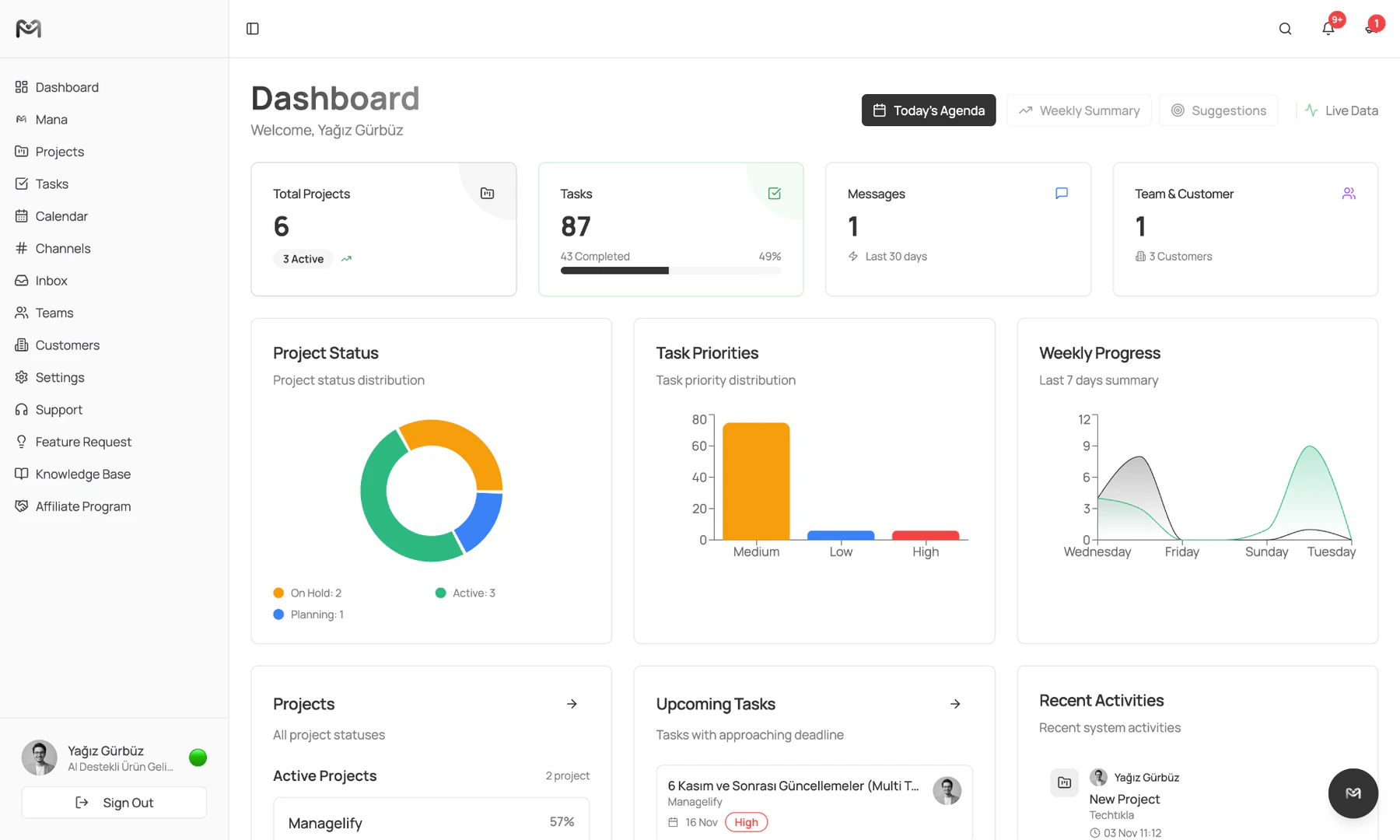This screenshot has height=840, width=1400.
Task: Click Yağız Gürbüz's profile avatar
Action: 40,757
